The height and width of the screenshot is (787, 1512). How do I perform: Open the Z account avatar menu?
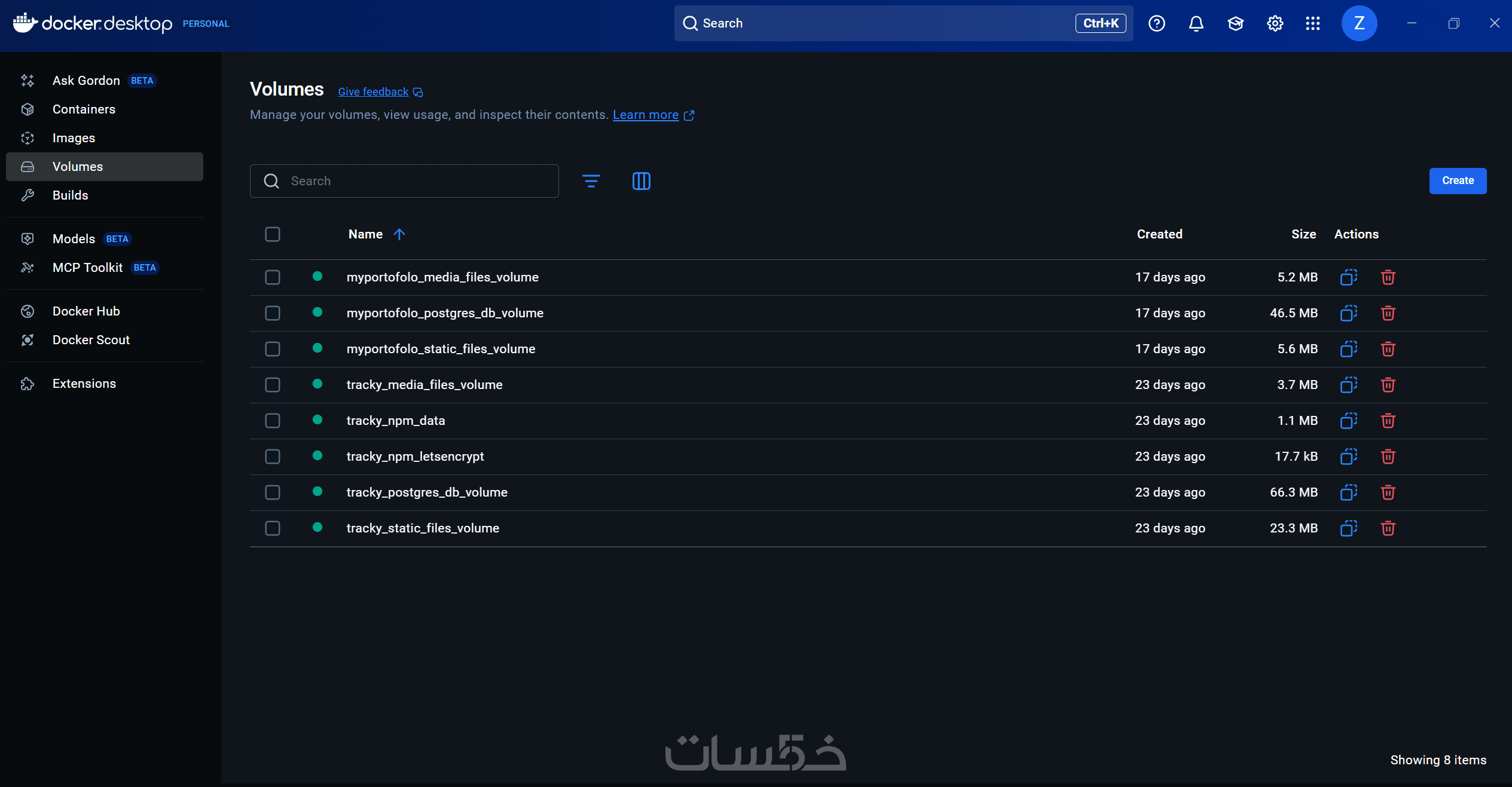pos(1359,23)
